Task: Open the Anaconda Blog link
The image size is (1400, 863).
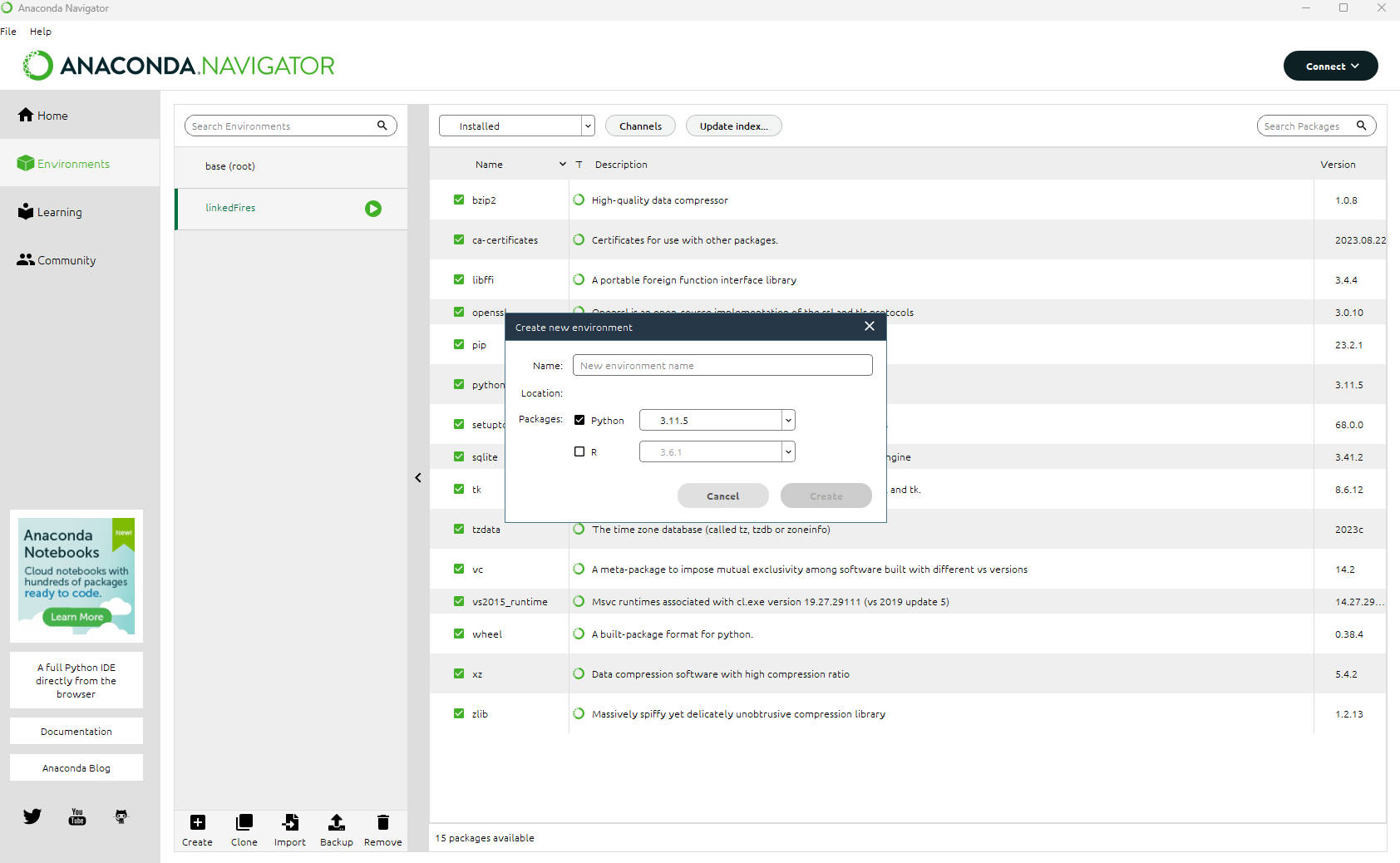Action: pos(76,768)
